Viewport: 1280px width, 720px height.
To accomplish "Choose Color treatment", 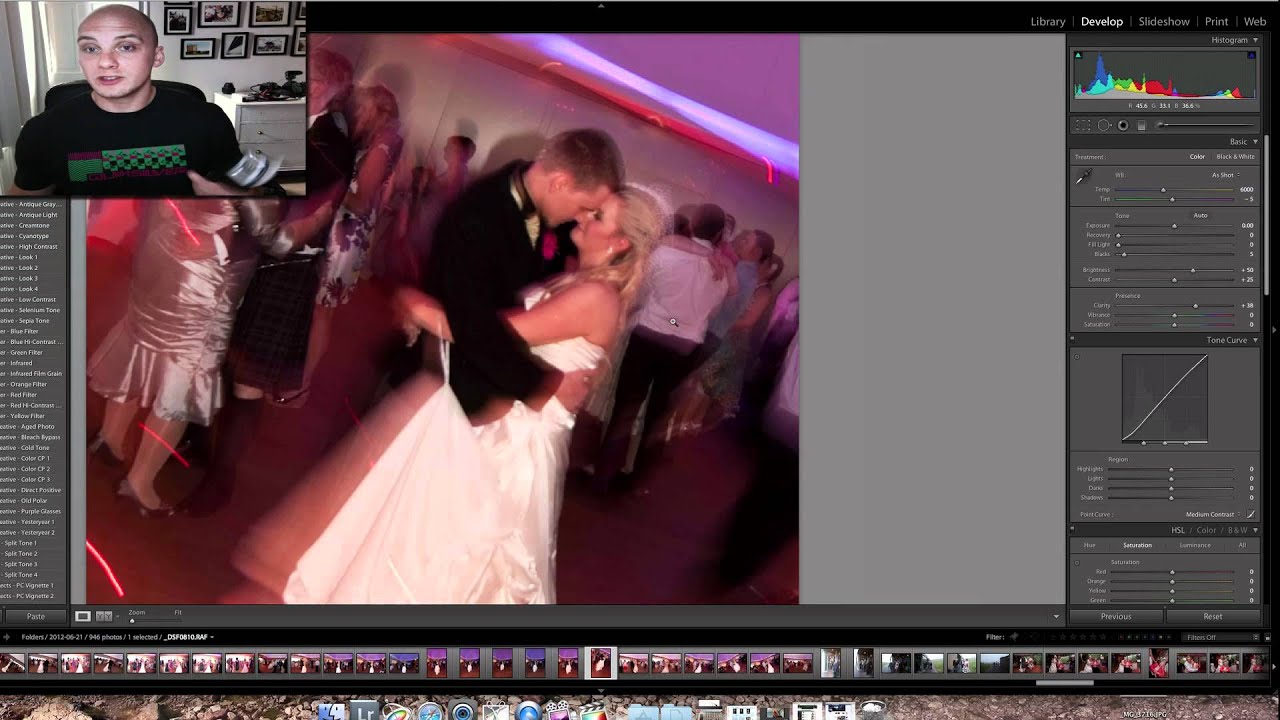I will tap(1197, 157).
